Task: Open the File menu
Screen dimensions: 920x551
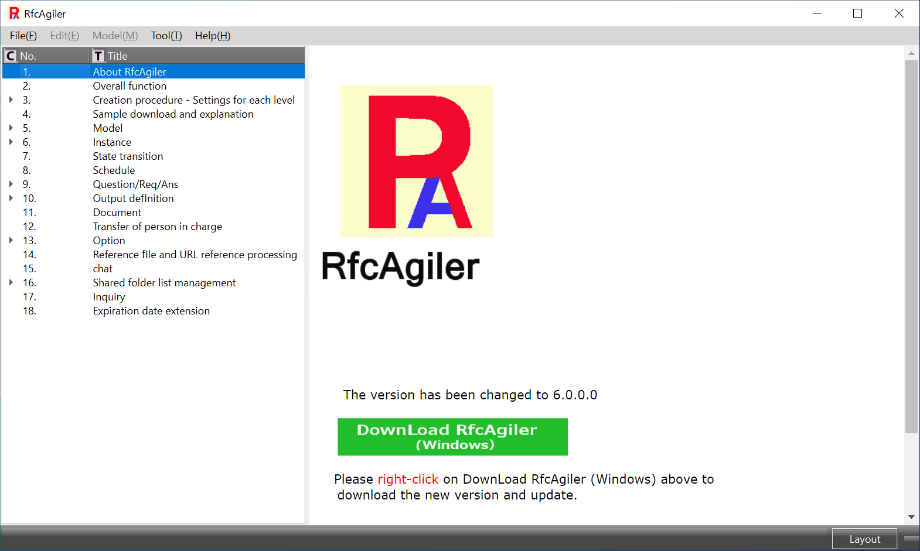Action: tap(23, 35)
